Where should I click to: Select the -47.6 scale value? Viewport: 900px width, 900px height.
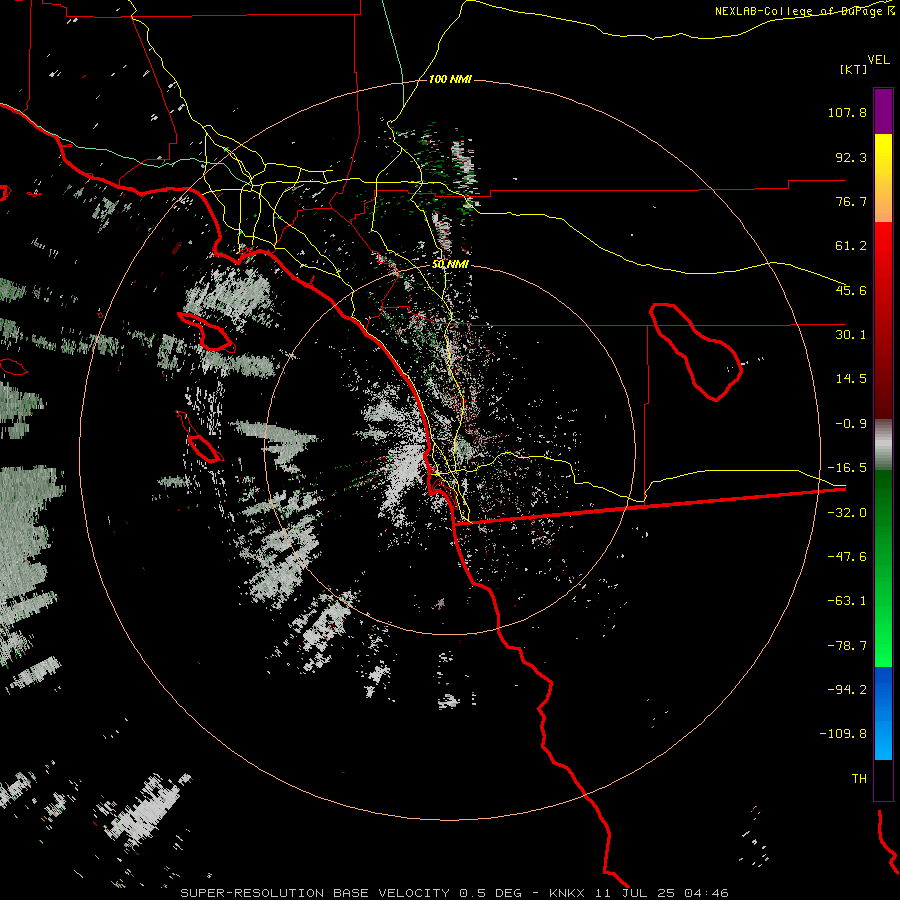tap(847, 557)
